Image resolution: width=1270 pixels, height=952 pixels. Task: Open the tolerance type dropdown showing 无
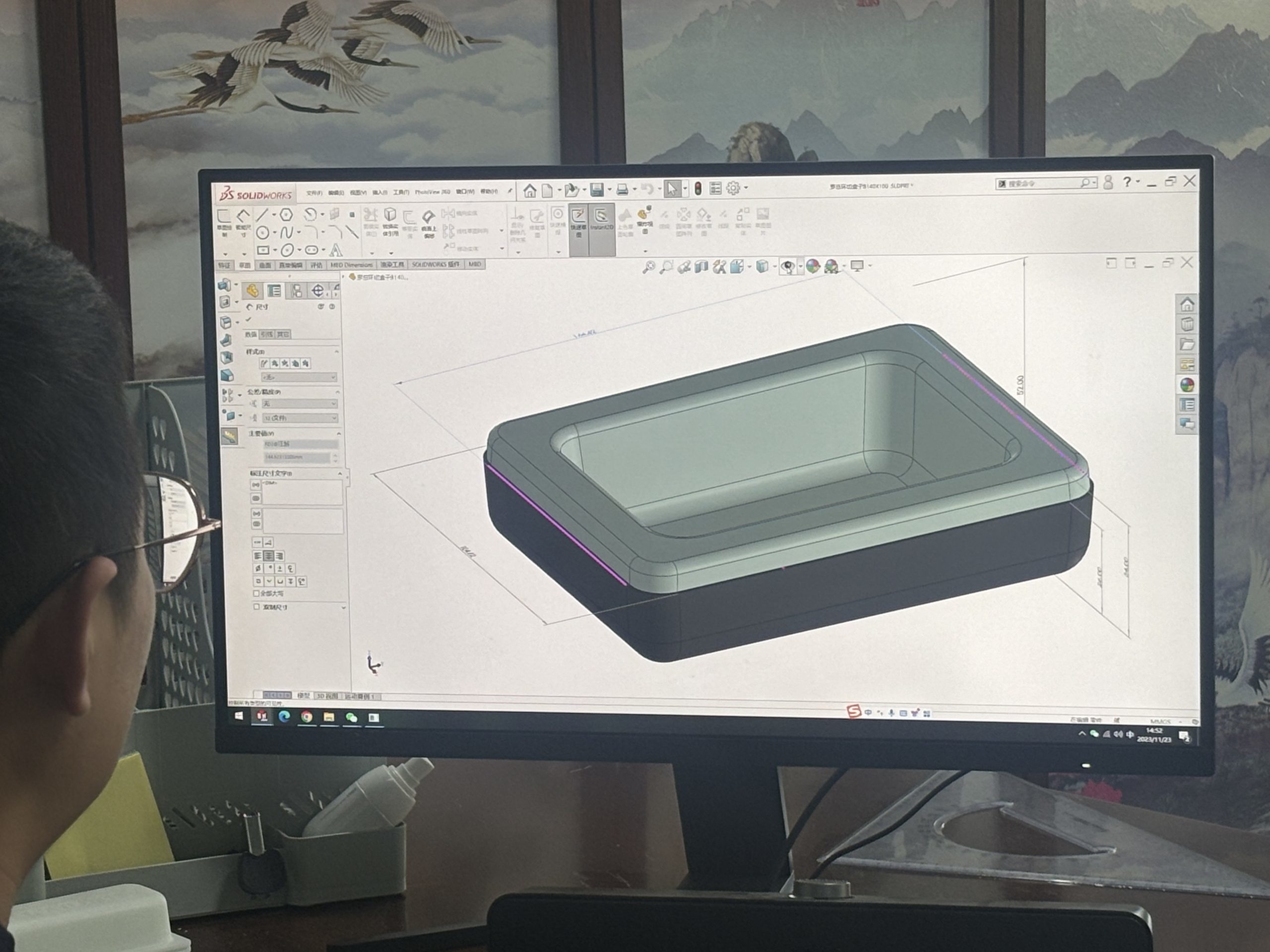[300, 404]
